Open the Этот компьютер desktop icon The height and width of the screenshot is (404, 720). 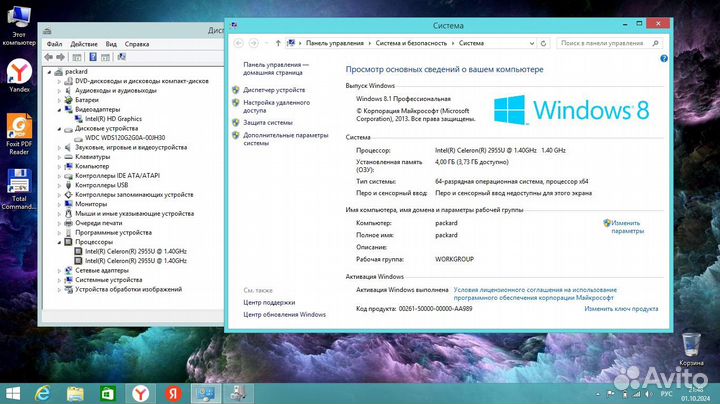[x=19, y=25]
